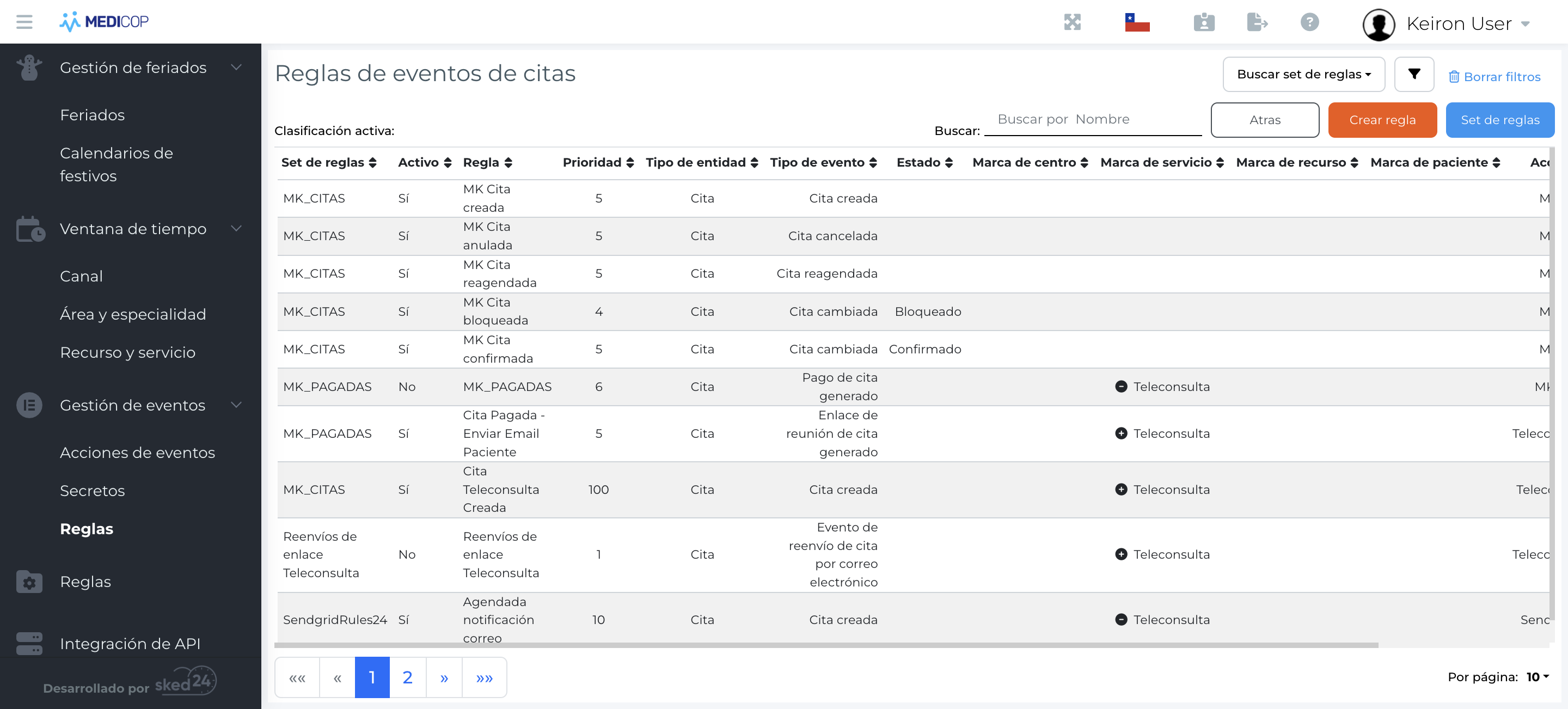
Task: Open the help question mark icon
Action: (1309, 22)
